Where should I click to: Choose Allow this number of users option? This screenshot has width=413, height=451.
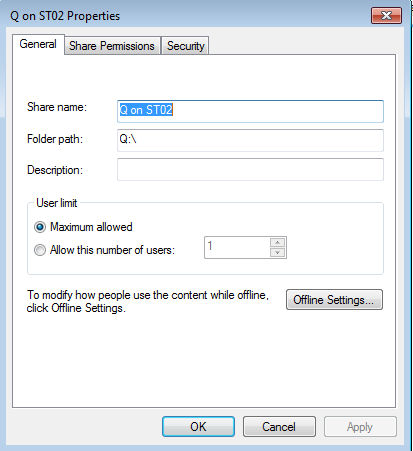point(40,250)
